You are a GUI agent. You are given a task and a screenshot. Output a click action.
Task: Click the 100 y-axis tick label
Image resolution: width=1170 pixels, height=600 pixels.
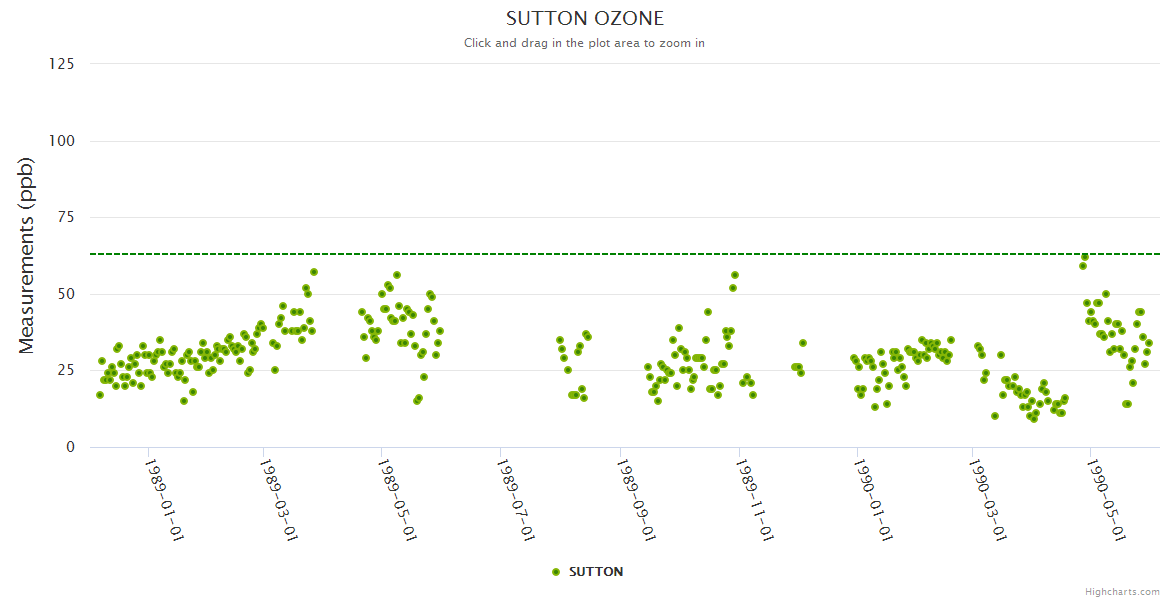pyautogui.click(x=62, y=141)
